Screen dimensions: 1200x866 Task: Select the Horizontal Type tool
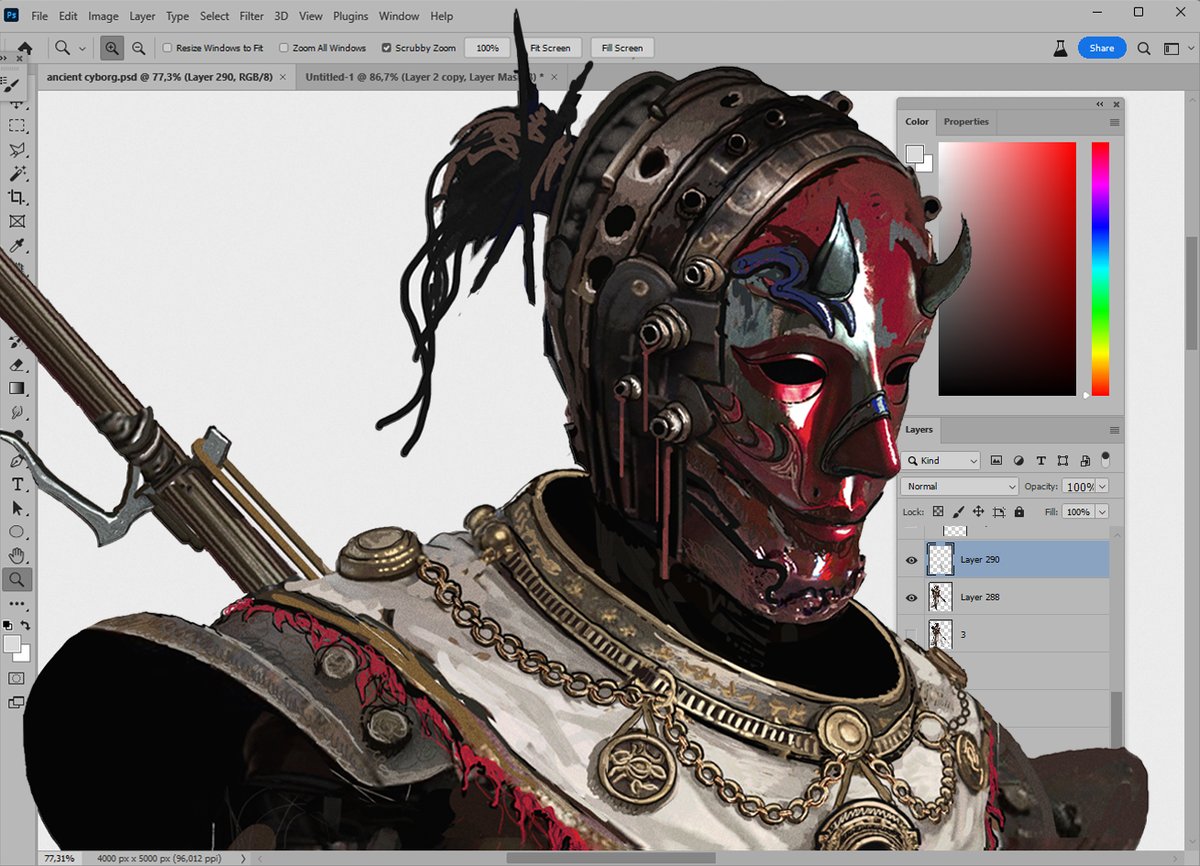17,484
